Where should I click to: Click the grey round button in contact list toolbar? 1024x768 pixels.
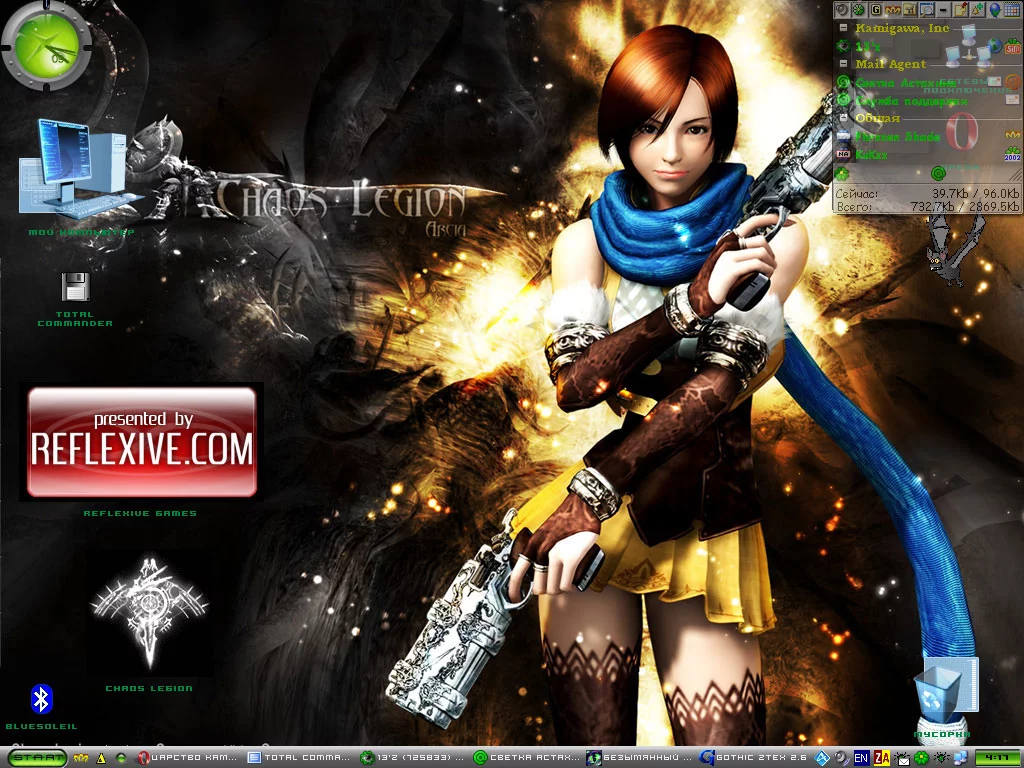click(841, 9)
